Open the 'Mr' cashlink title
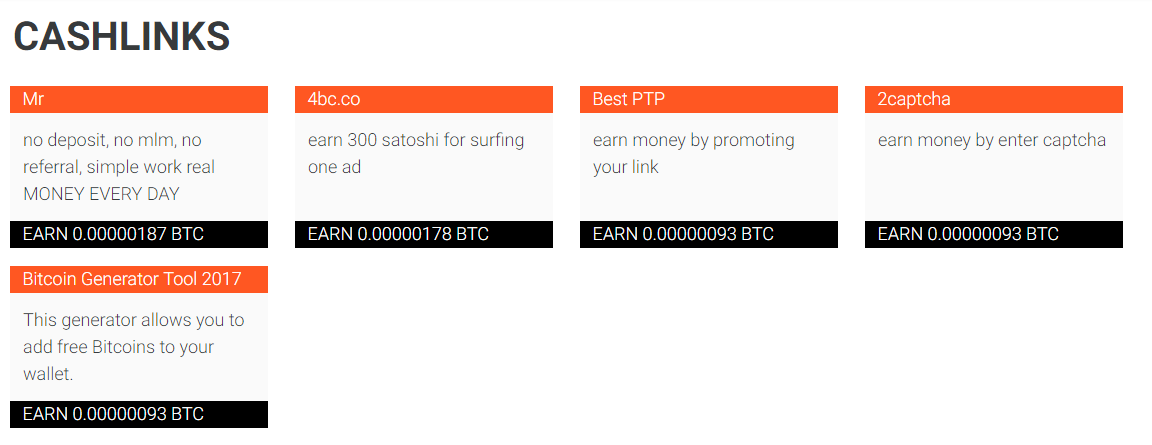This screenshot has width=1152, height=445. [x=33, y=99]
